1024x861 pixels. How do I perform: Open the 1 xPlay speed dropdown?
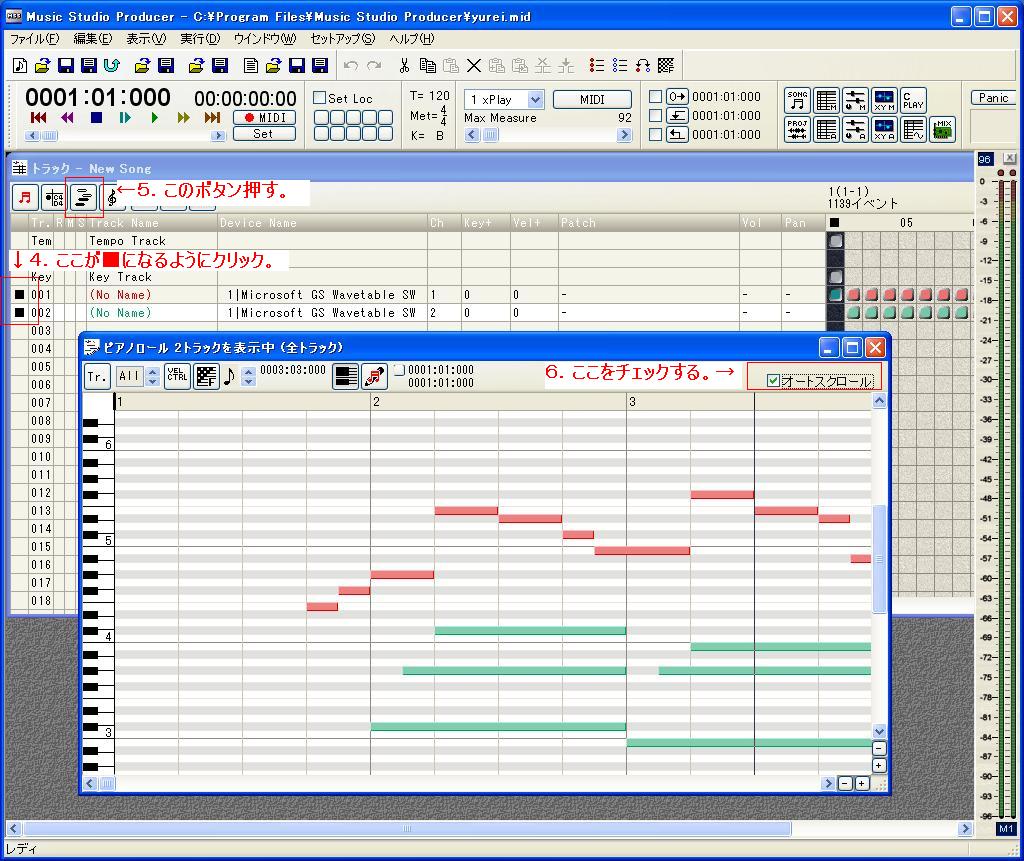[535, 100]
